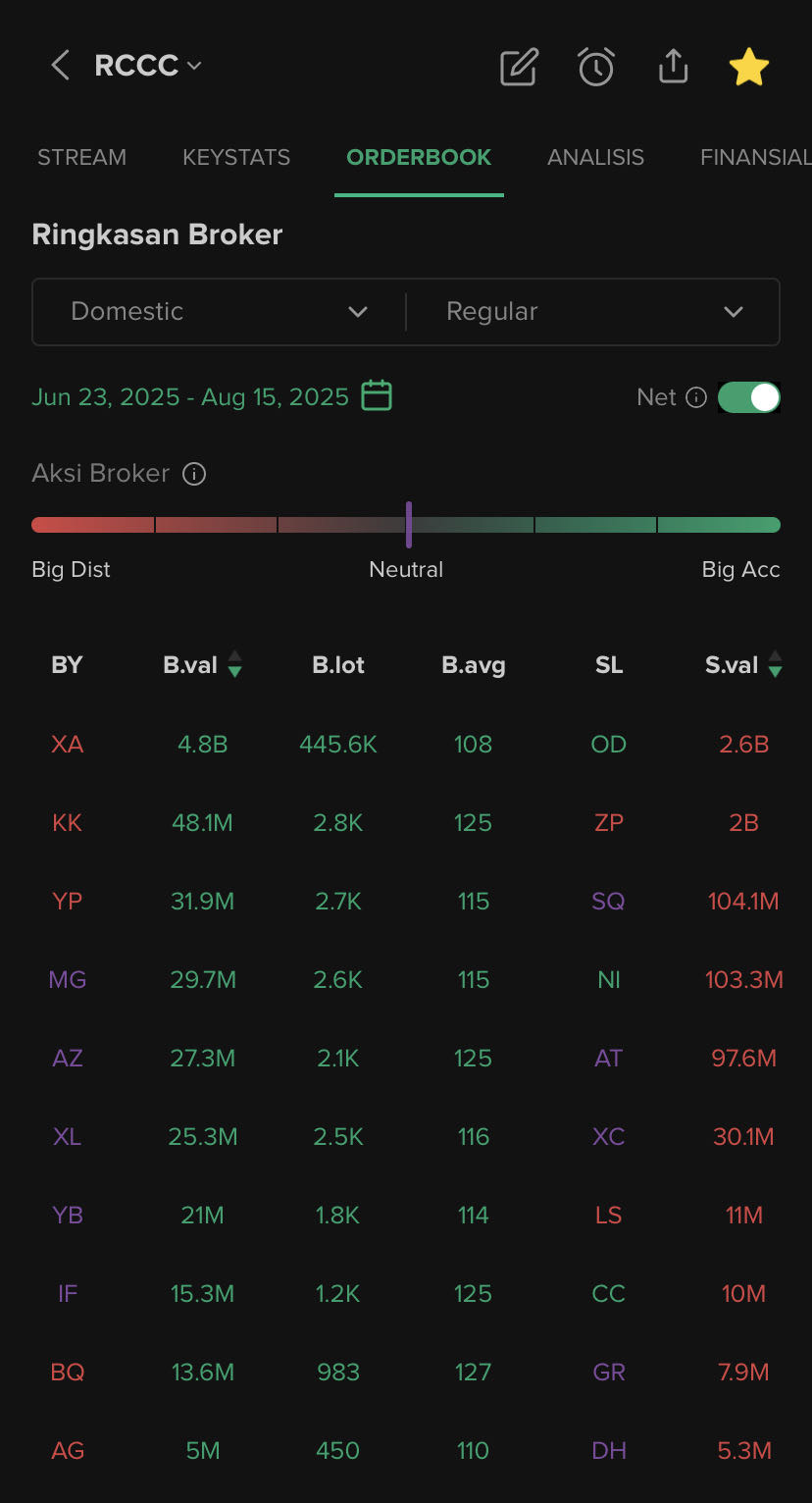This screenshot has height=1503, width=812.
Task: Tap the info icon beside Aksi Broker
Action: pyautogui.click(x=194, y=474)
